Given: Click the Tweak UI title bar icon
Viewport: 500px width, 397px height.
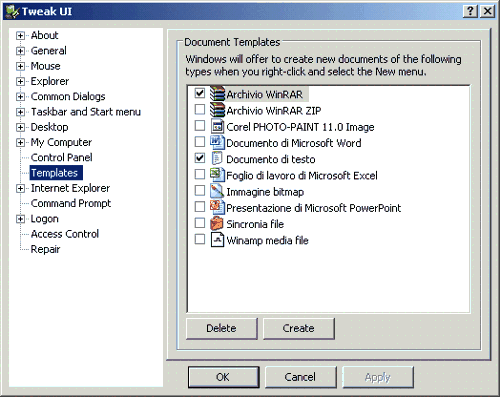Looking at the screenshot, I should pos(13,11).
